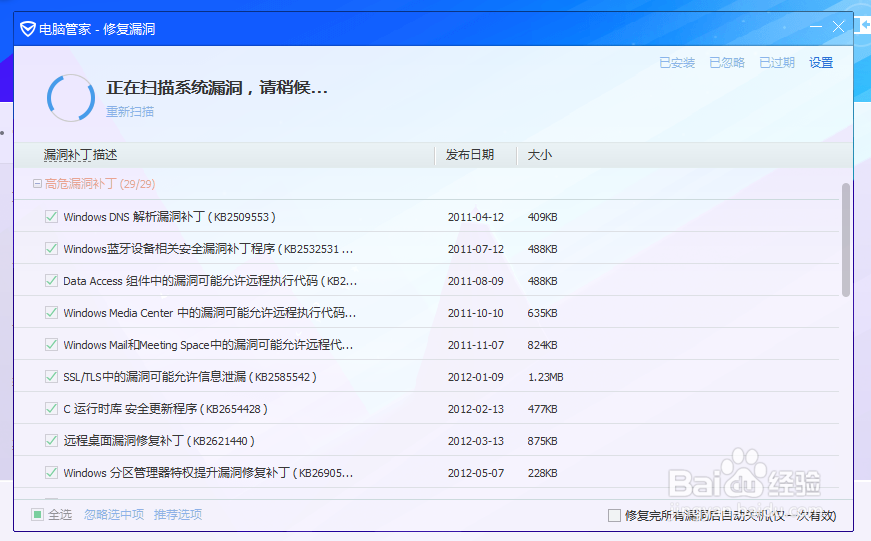This screenshot has width=871, height=541.
Task: Select the Data Access 组件中的漏洞 row text
Action: click(210, 280)
